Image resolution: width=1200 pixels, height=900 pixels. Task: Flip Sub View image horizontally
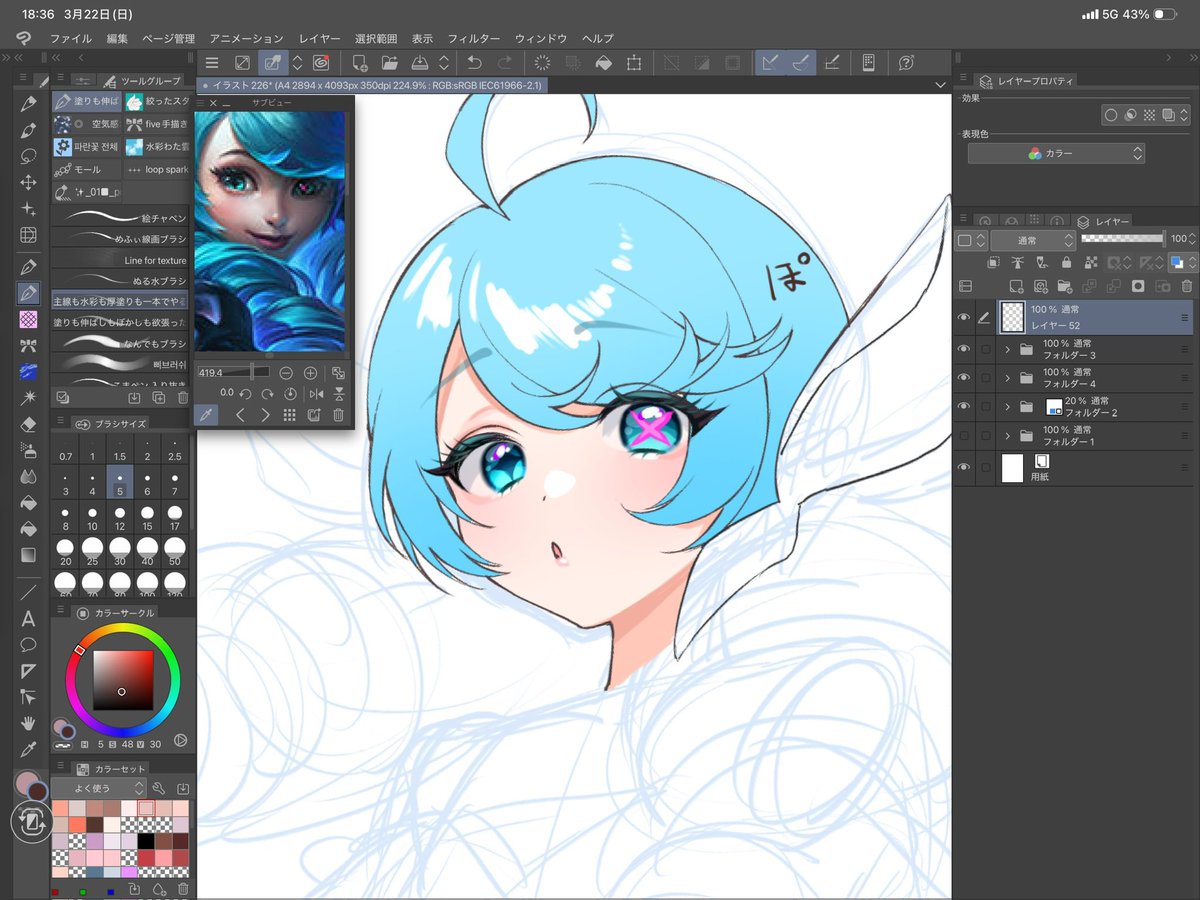tap(316, 393)
